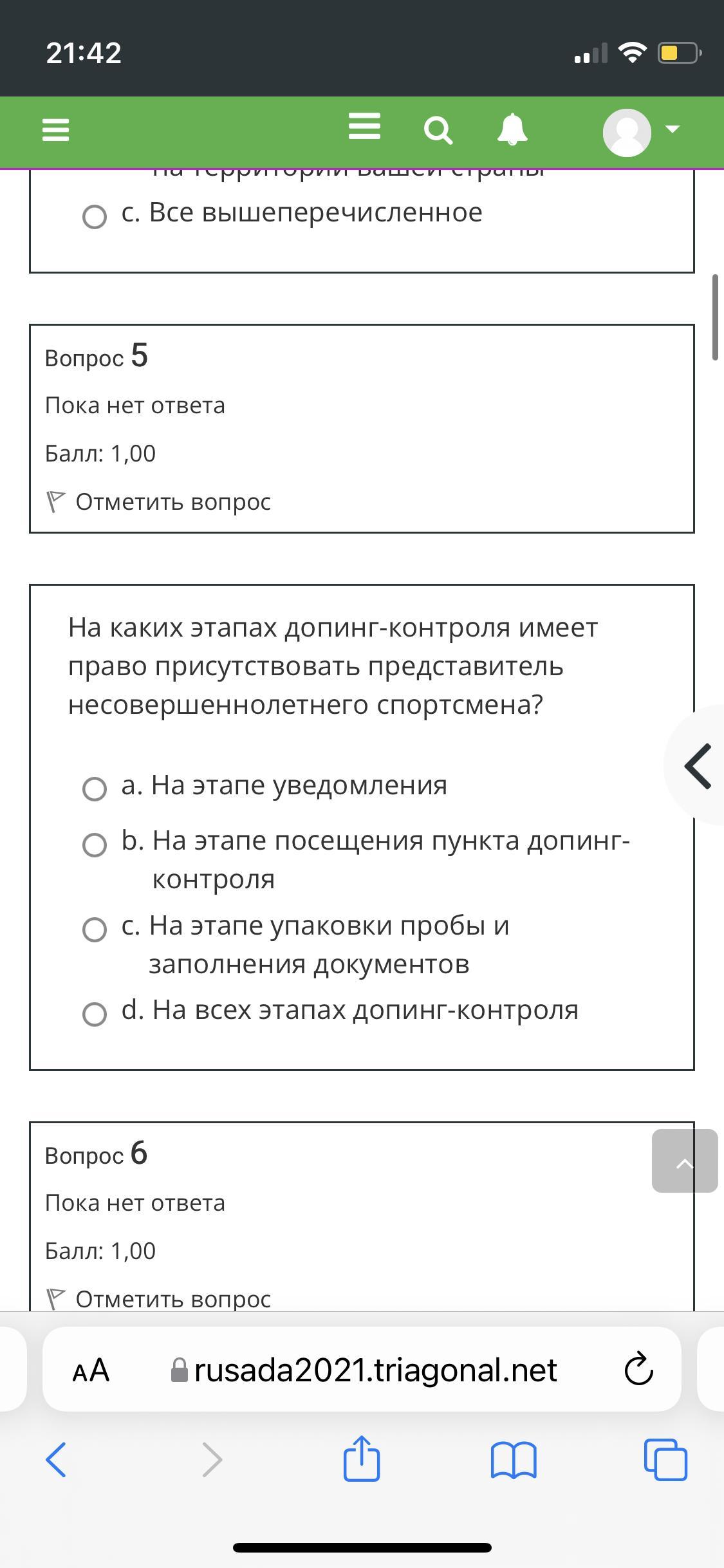Open the Safari share sheet
This screenshot has height=1568, width=724.
[362, 1458]
